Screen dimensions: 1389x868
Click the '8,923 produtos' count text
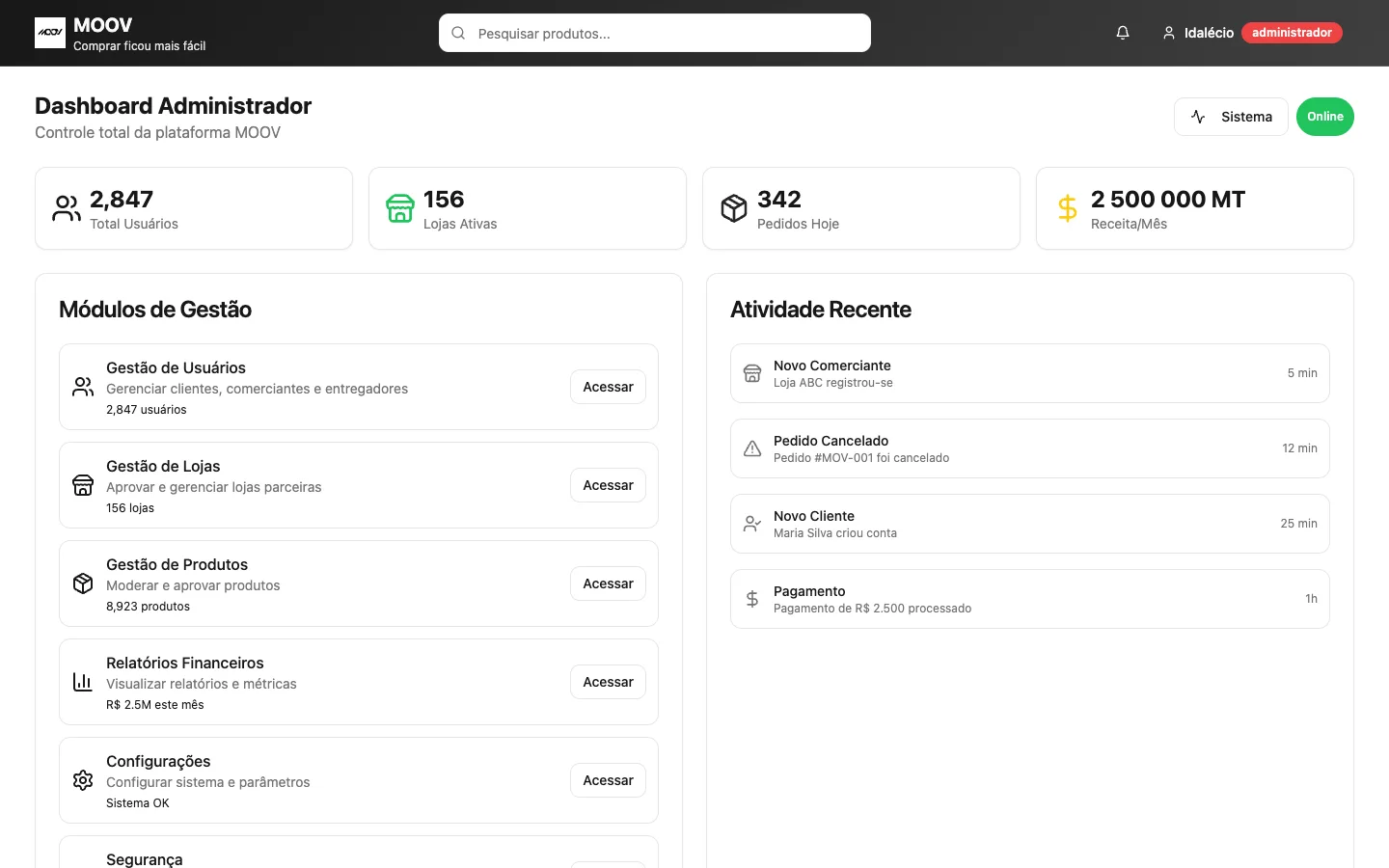coord(148,607)
